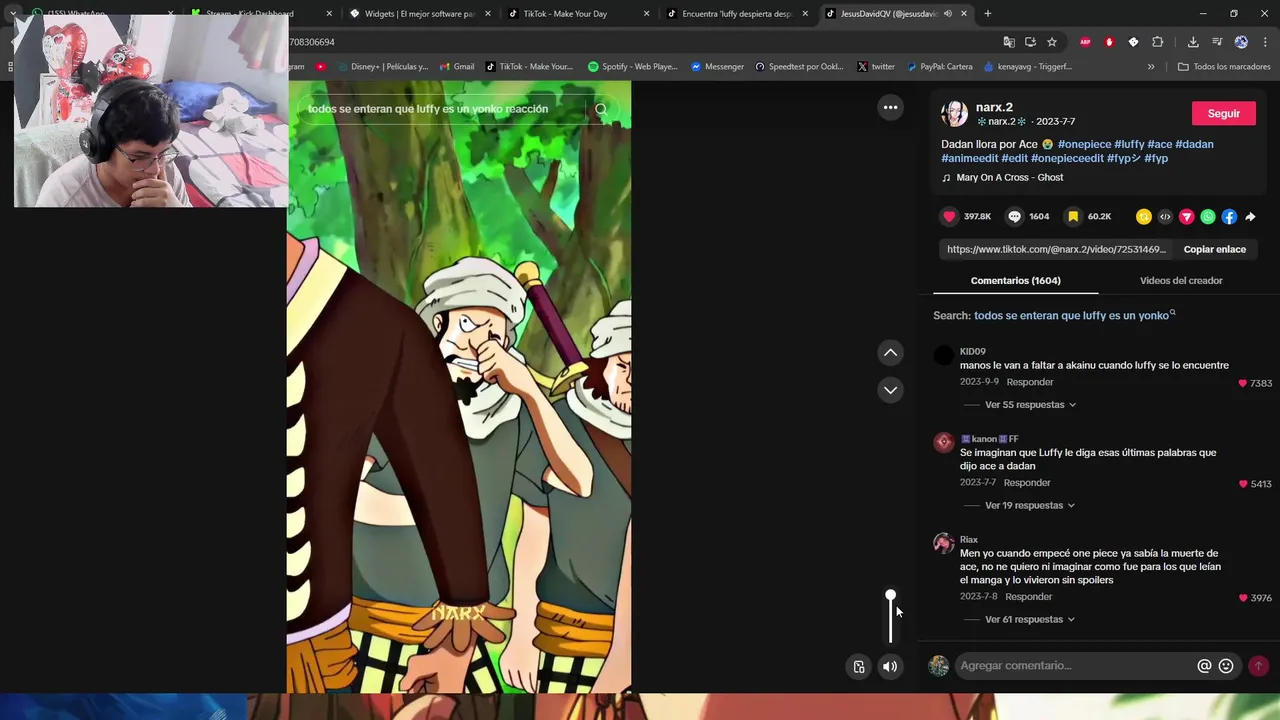Open the #onepiece hashtag
Screen dimensions: 1280x720
pyautogui.click(x=1083, y=144)
